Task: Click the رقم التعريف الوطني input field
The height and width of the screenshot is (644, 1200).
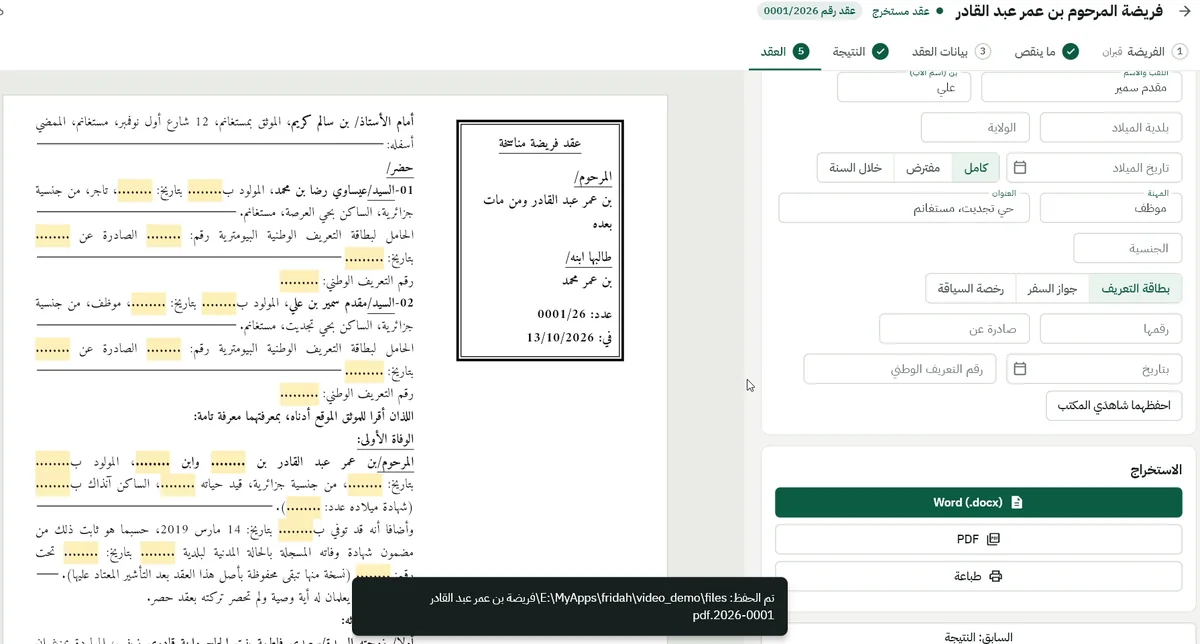Action: point(900,369)
